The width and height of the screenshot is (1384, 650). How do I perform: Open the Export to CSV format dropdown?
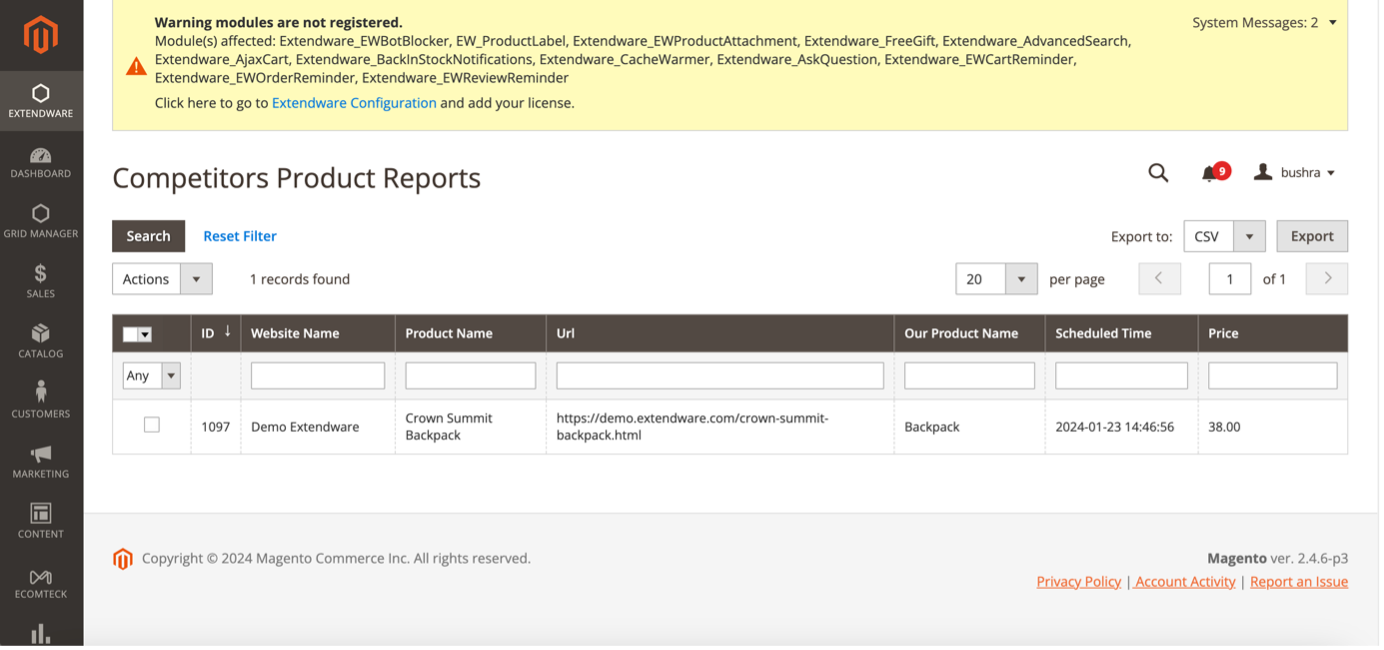[1225, 236]
